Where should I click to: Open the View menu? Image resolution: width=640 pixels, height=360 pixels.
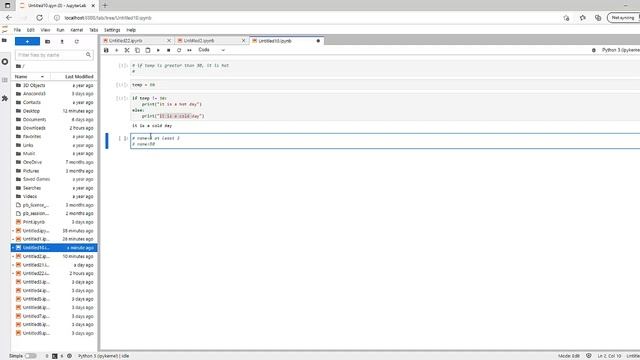45,30
